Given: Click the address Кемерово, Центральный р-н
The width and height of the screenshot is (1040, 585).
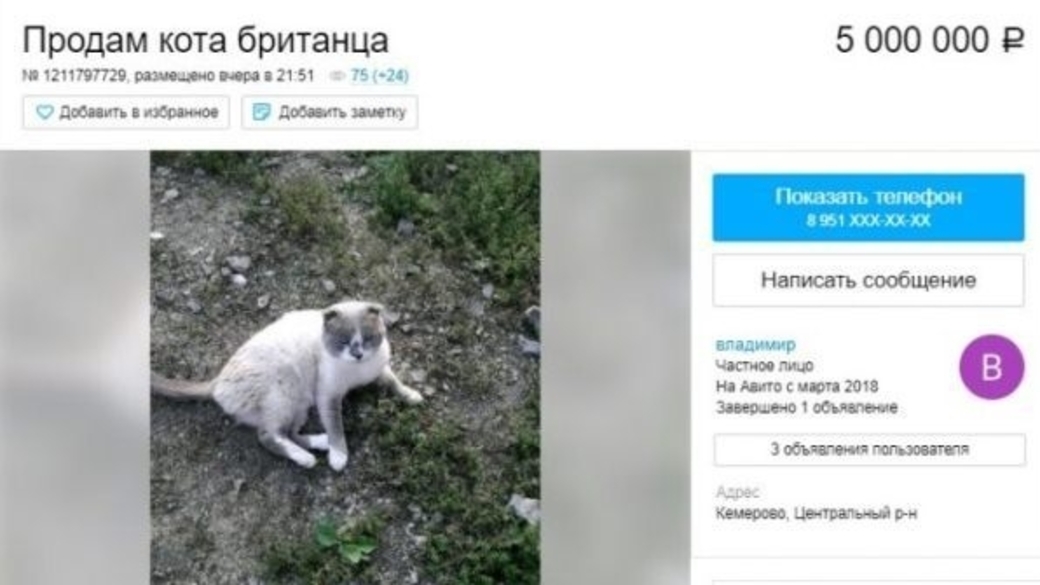Looking at the screenshot, I should click(816, 513).
